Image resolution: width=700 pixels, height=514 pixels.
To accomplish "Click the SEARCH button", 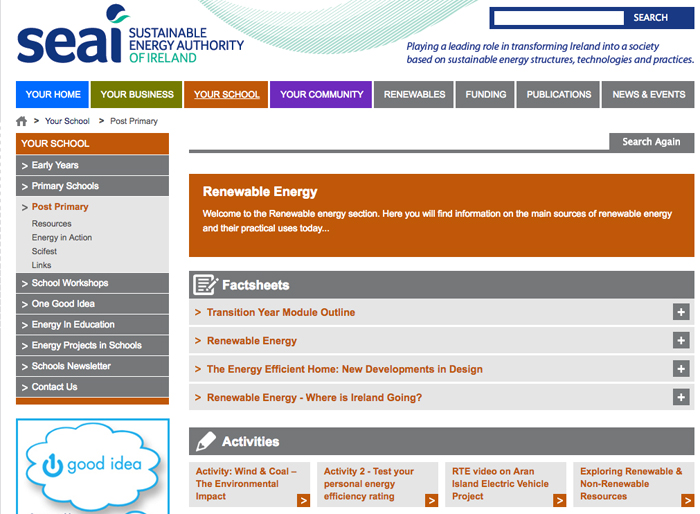I will 650,18.
